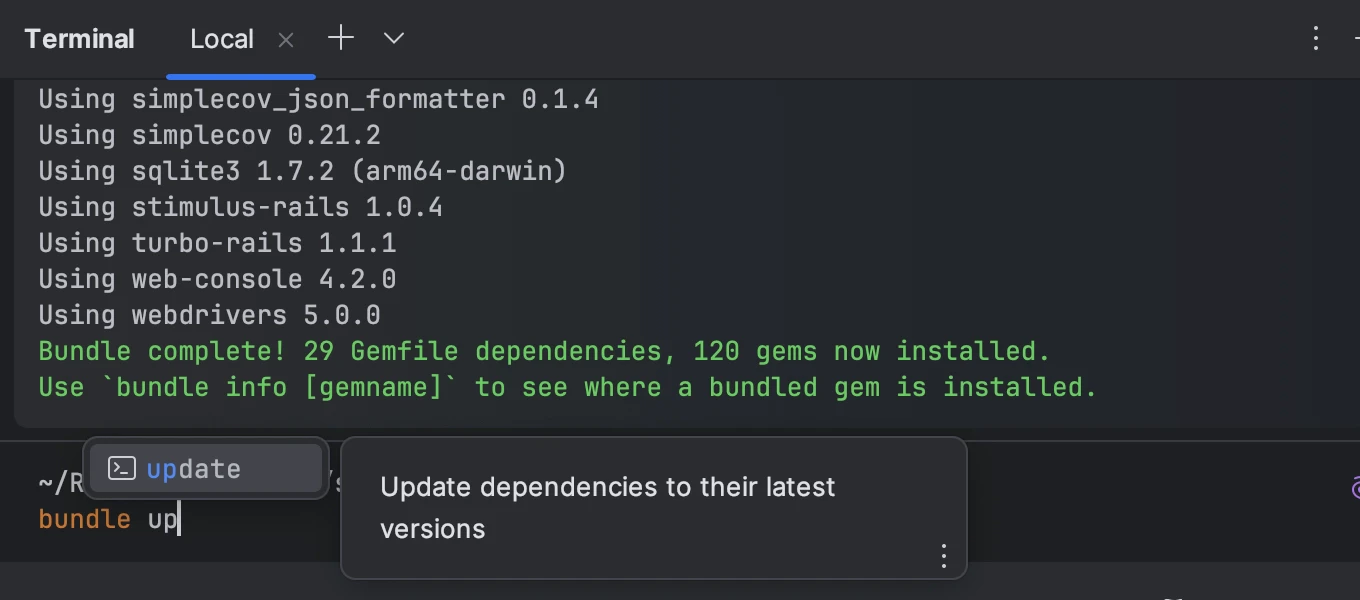Close the Local terminal tab
This screenshot has width=1360, height=600.
[x=286, y=40]
